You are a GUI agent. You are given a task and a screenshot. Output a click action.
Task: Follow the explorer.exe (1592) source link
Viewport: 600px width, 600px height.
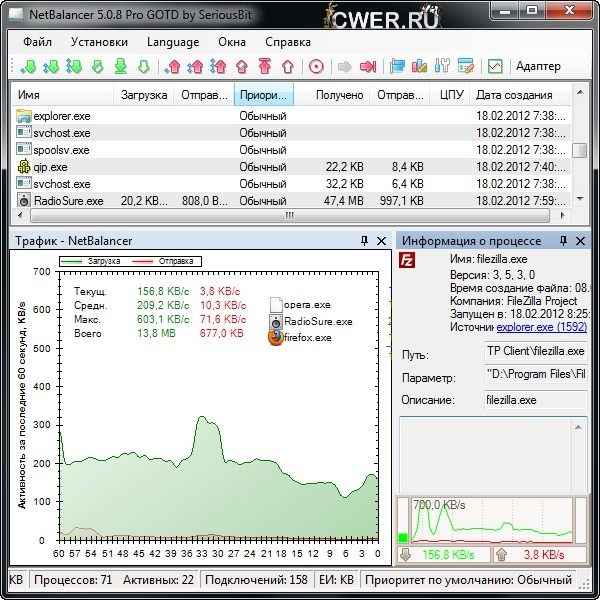(541, 327)
